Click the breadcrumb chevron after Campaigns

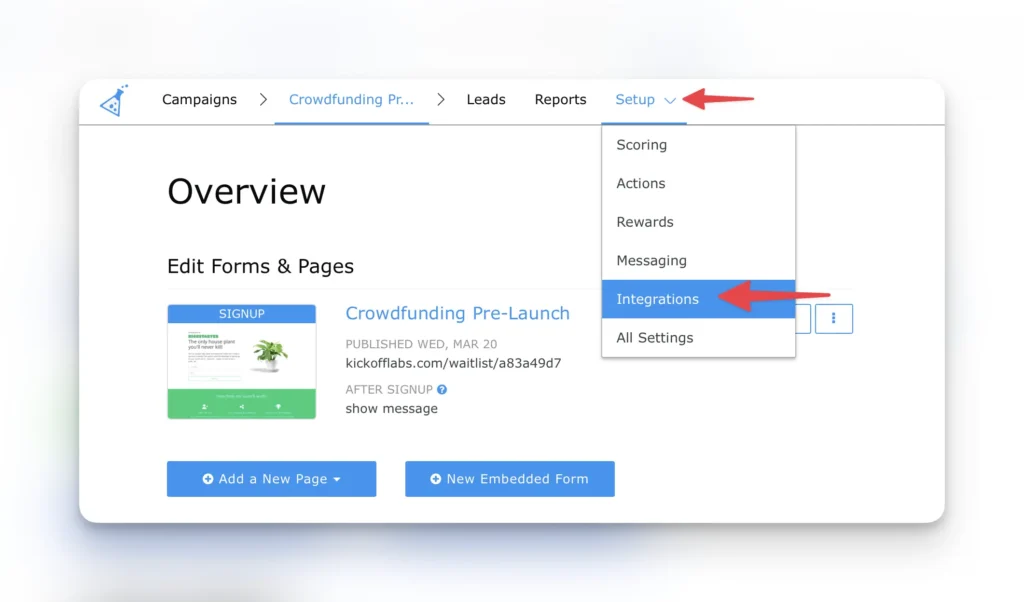[x=263, y=99]
